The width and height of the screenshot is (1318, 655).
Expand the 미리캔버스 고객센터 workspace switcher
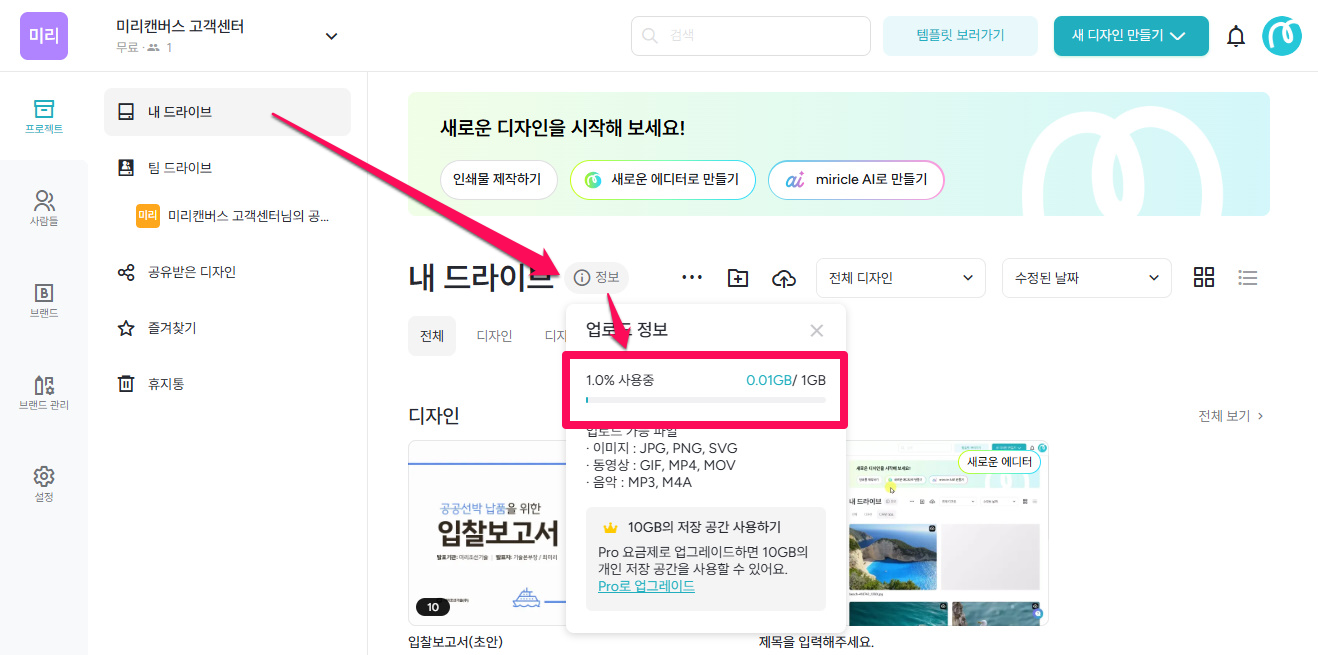coord(331,37)
